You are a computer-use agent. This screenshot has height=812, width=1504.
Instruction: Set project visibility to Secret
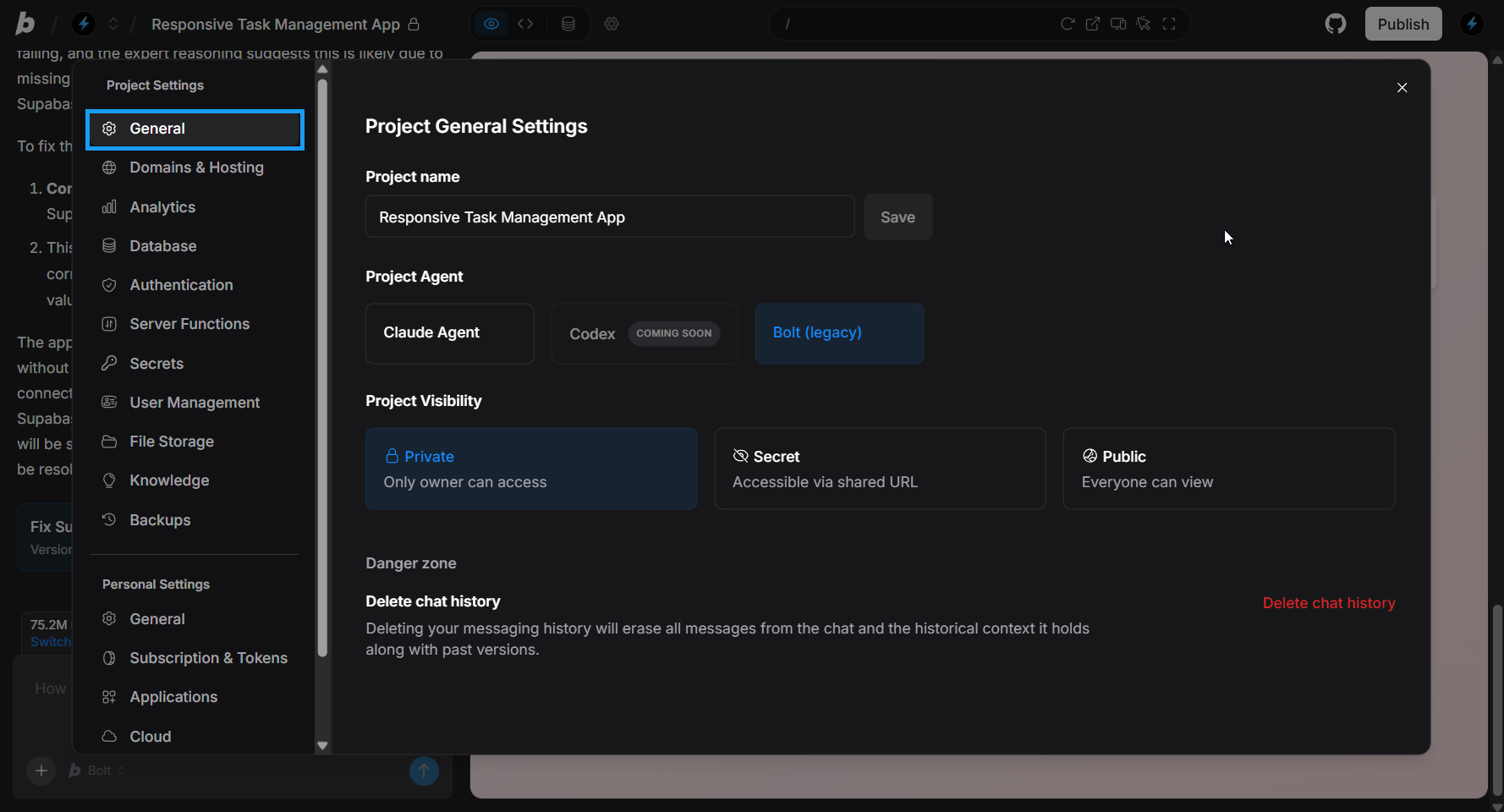click(x=881, y=469)
